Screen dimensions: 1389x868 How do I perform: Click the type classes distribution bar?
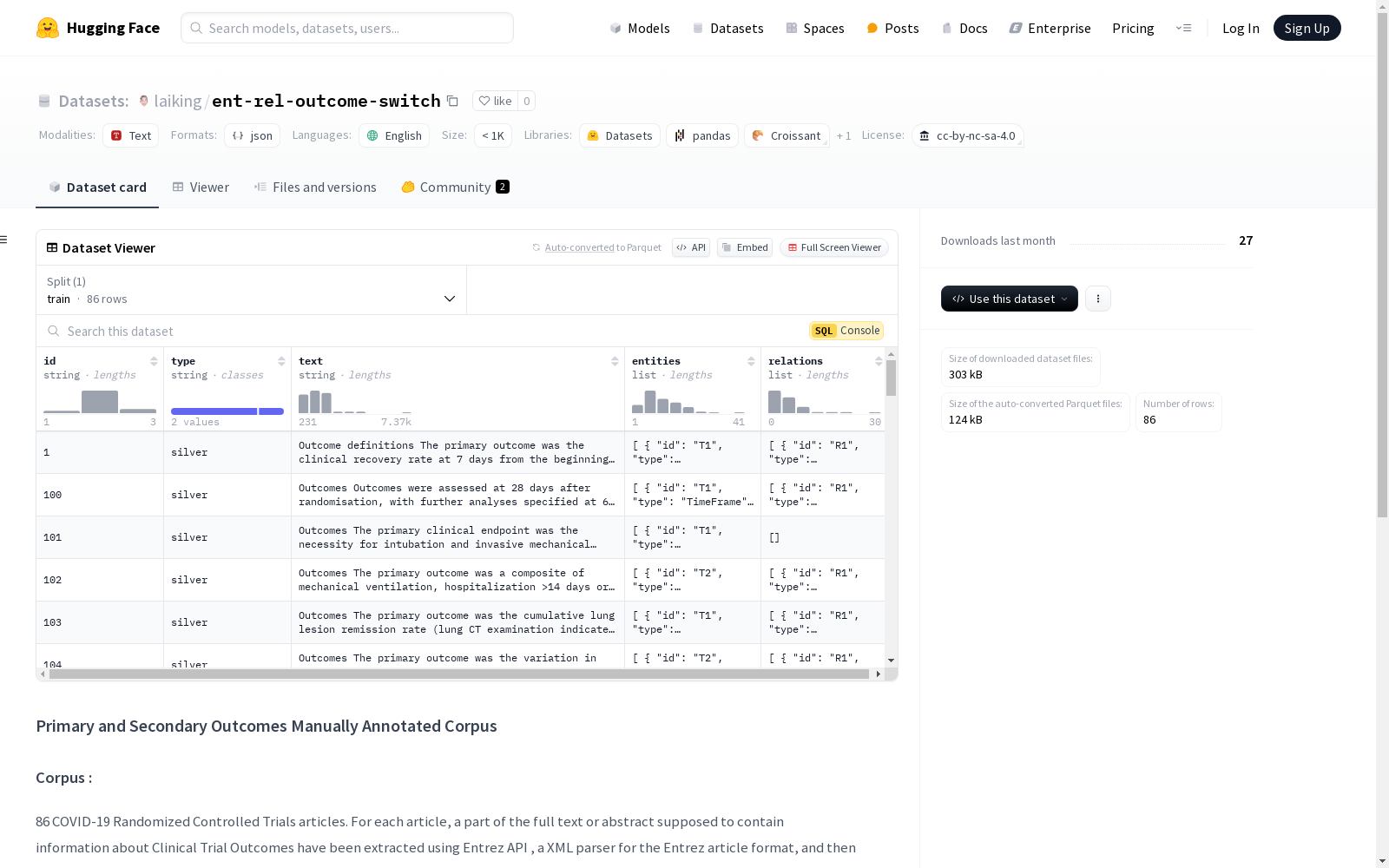tap(227, 411)
